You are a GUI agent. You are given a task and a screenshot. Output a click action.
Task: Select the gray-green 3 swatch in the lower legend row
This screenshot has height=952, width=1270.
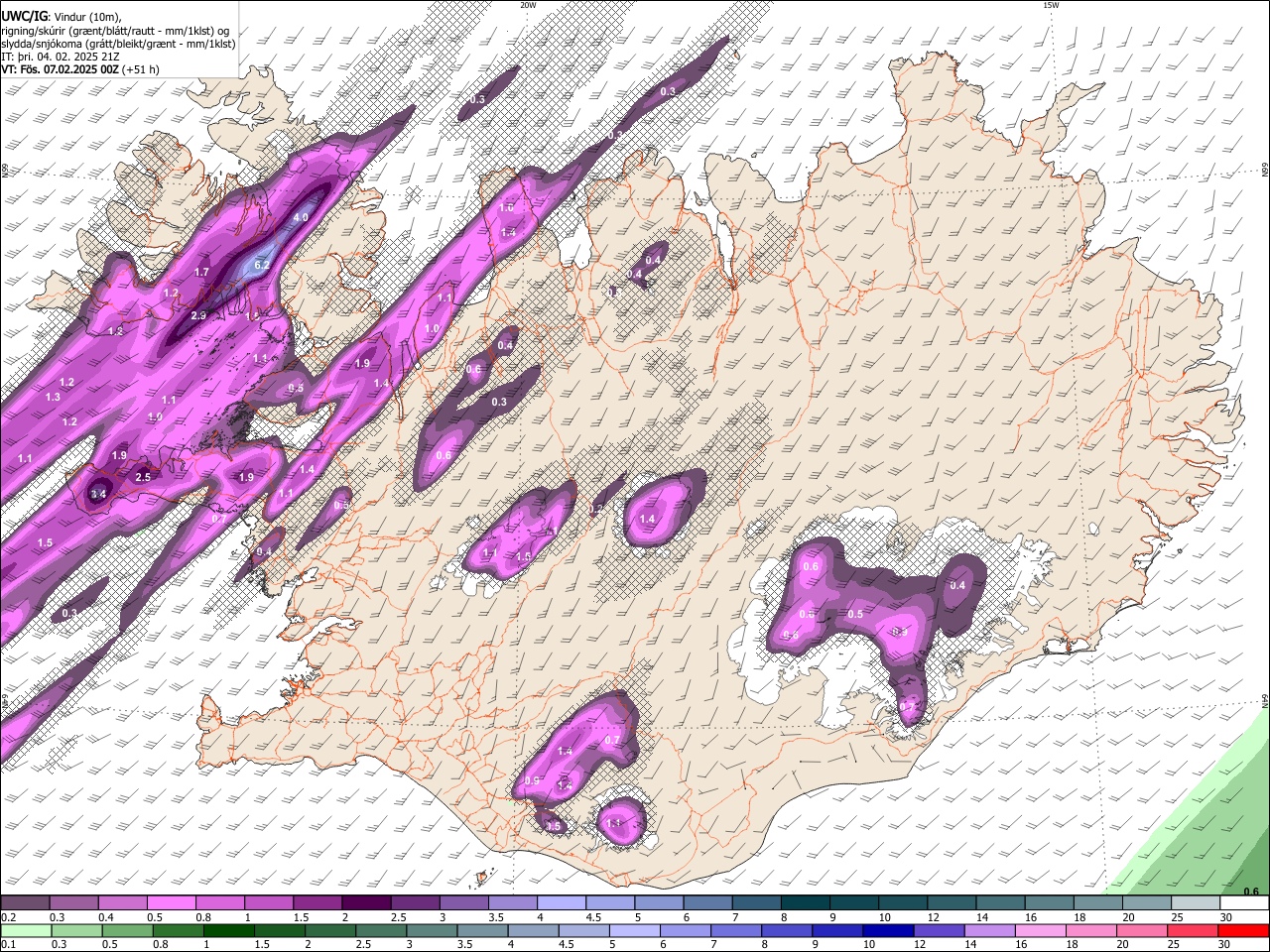point(432,930)
